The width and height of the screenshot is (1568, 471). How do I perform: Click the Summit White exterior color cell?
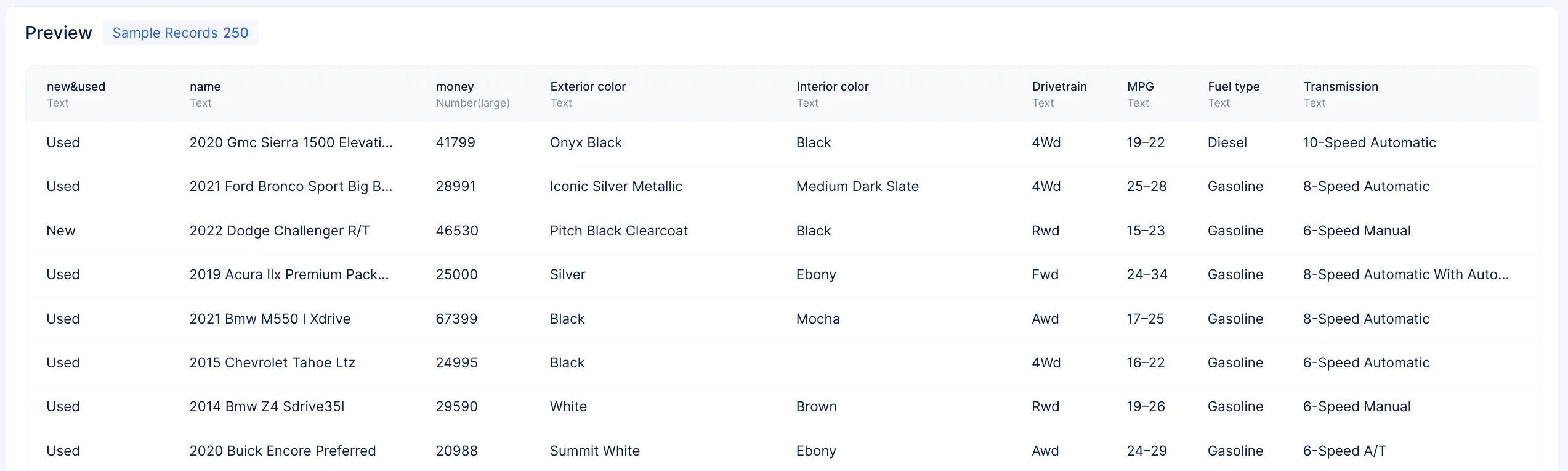(x=595, y=451)
